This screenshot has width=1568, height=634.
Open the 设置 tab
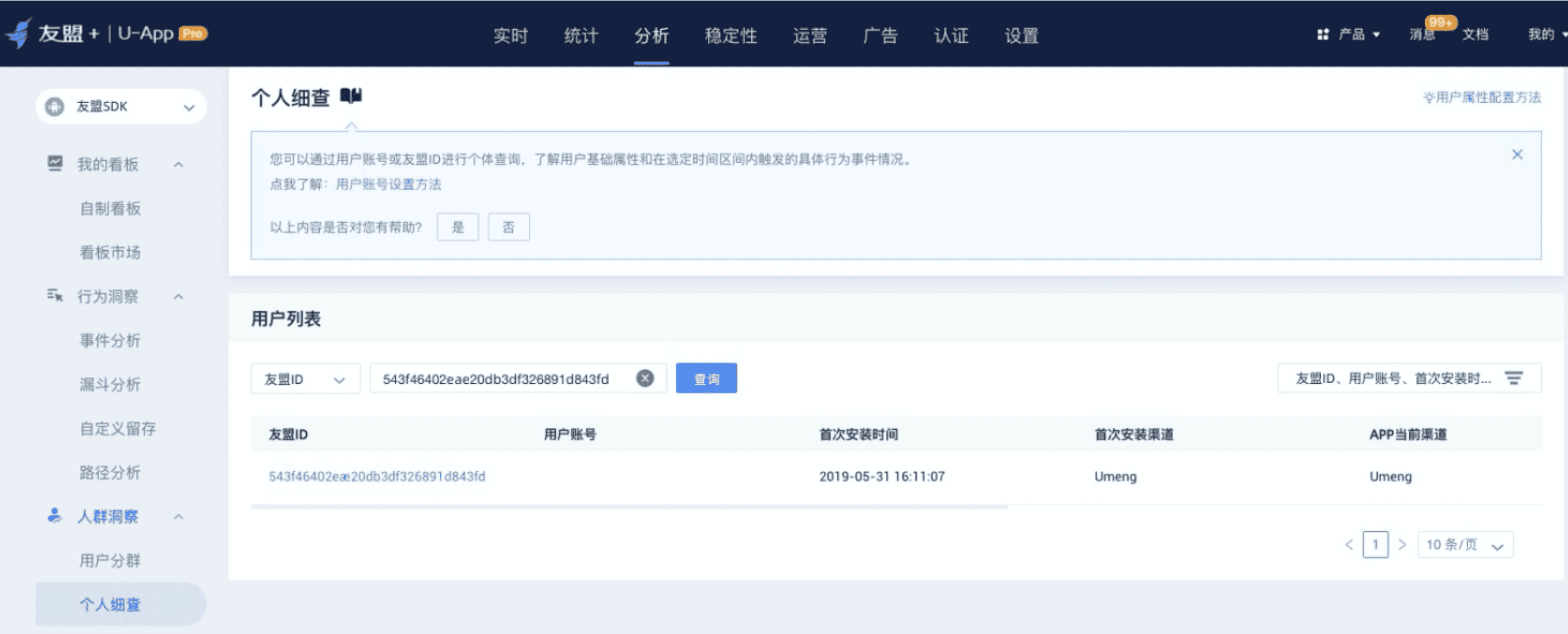point(1021,35)
